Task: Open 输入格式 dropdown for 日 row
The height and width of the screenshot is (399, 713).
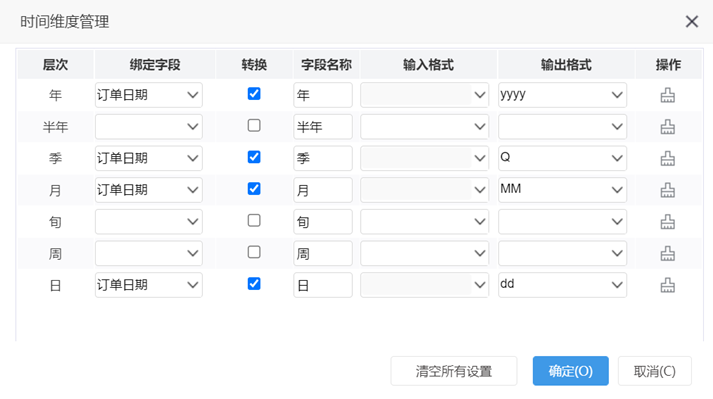Action: click(x=425, y=285)
